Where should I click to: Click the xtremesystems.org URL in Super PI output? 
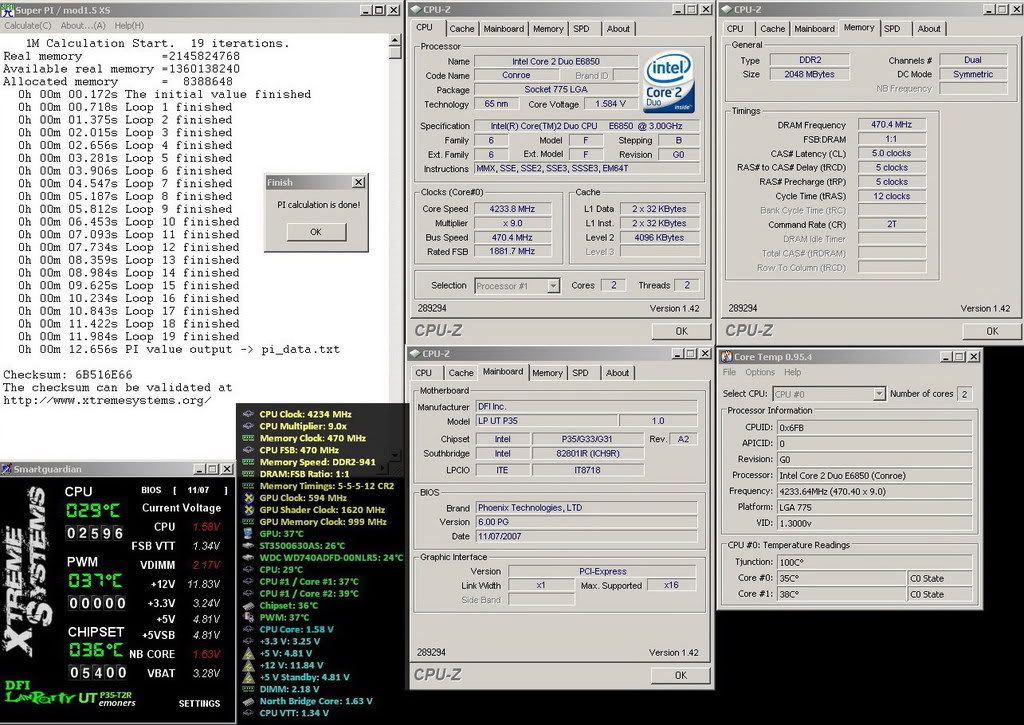point(108,400)
